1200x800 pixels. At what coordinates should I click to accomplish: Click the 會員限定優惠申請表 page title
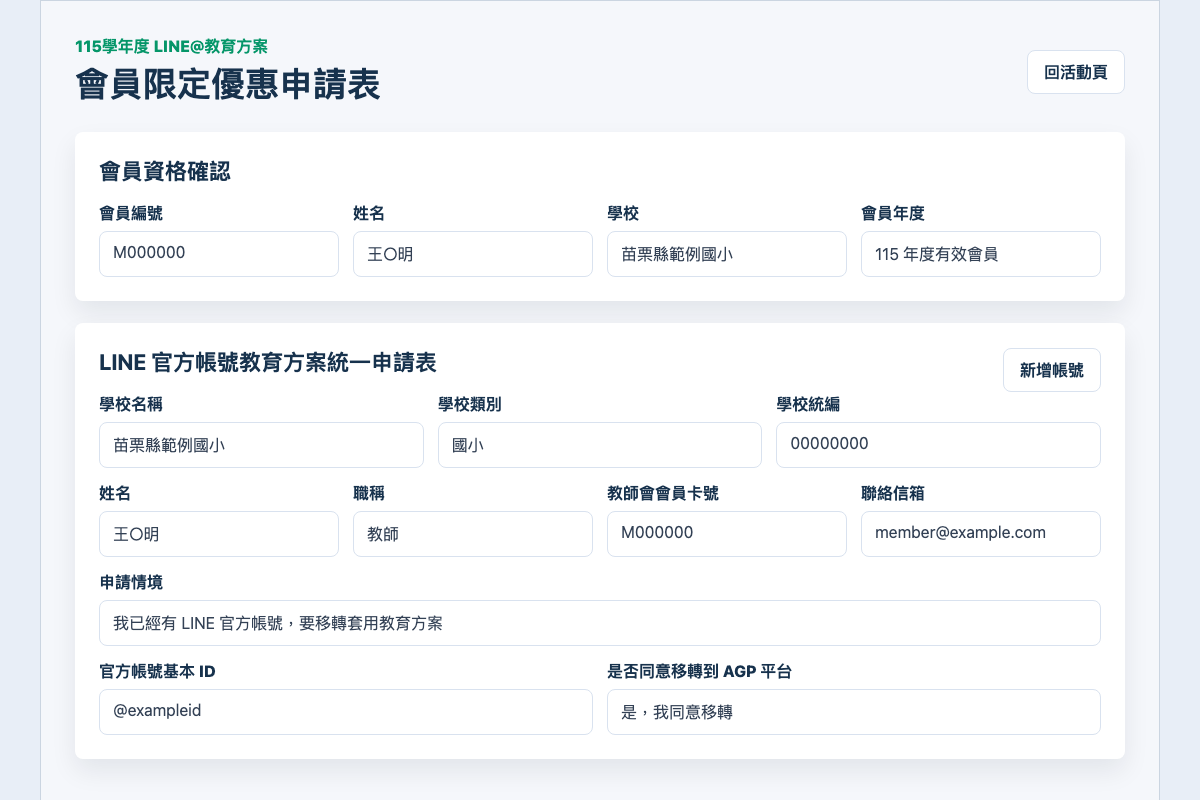point(228,85)
